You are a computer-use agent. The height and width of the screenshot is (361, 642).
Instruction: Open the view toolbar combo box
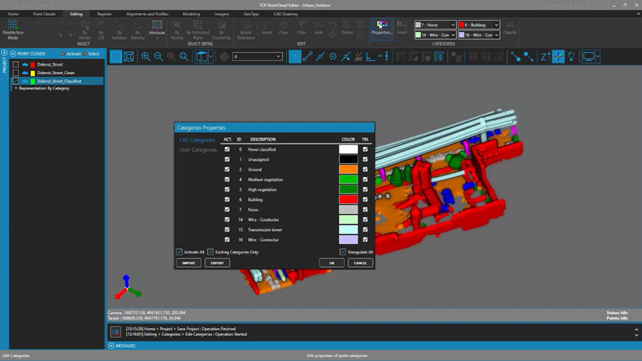point(258,56)
